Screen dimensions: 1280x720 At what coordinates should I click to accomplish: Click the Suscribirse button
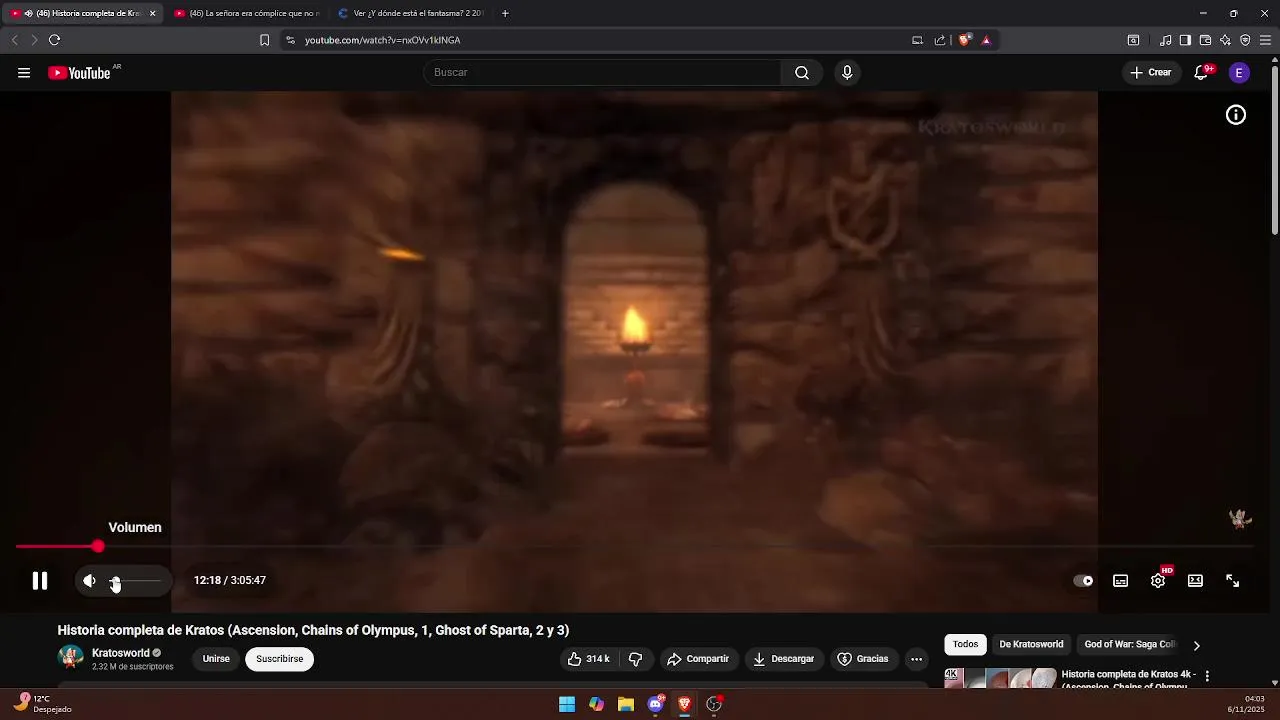point(280,659)
